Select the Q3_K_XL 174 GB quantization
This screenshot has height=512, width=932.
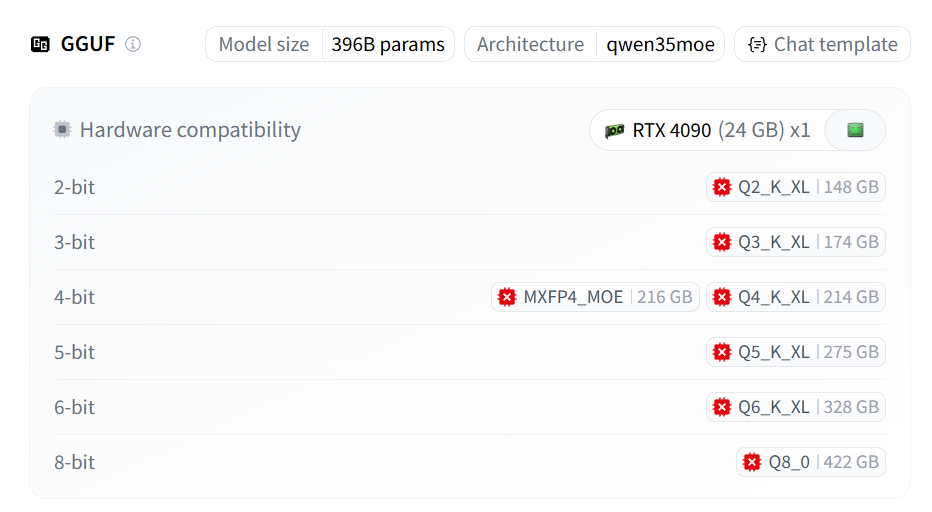pyautogui.click(x=796, y=242)
